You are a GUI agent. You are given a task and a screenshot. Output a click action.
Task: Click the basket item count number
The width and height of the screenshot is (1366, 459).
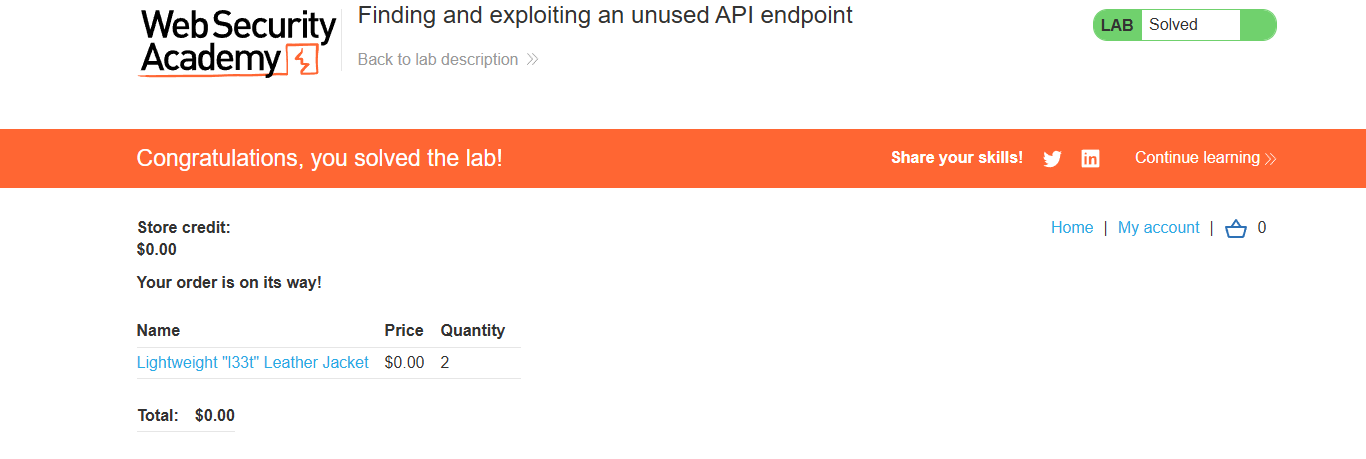click(1262, 228)
